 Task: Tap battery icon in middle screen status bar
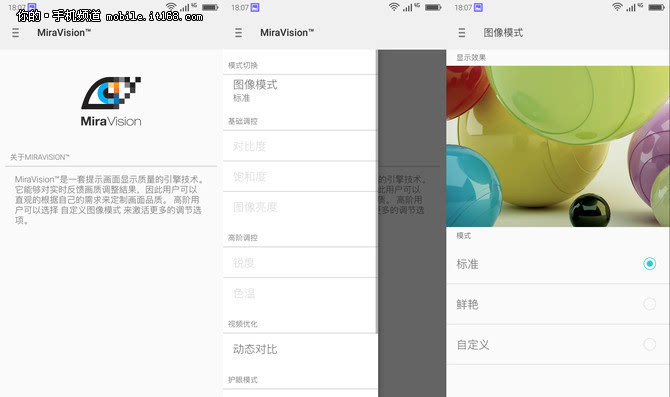click(x=433, y=7)
